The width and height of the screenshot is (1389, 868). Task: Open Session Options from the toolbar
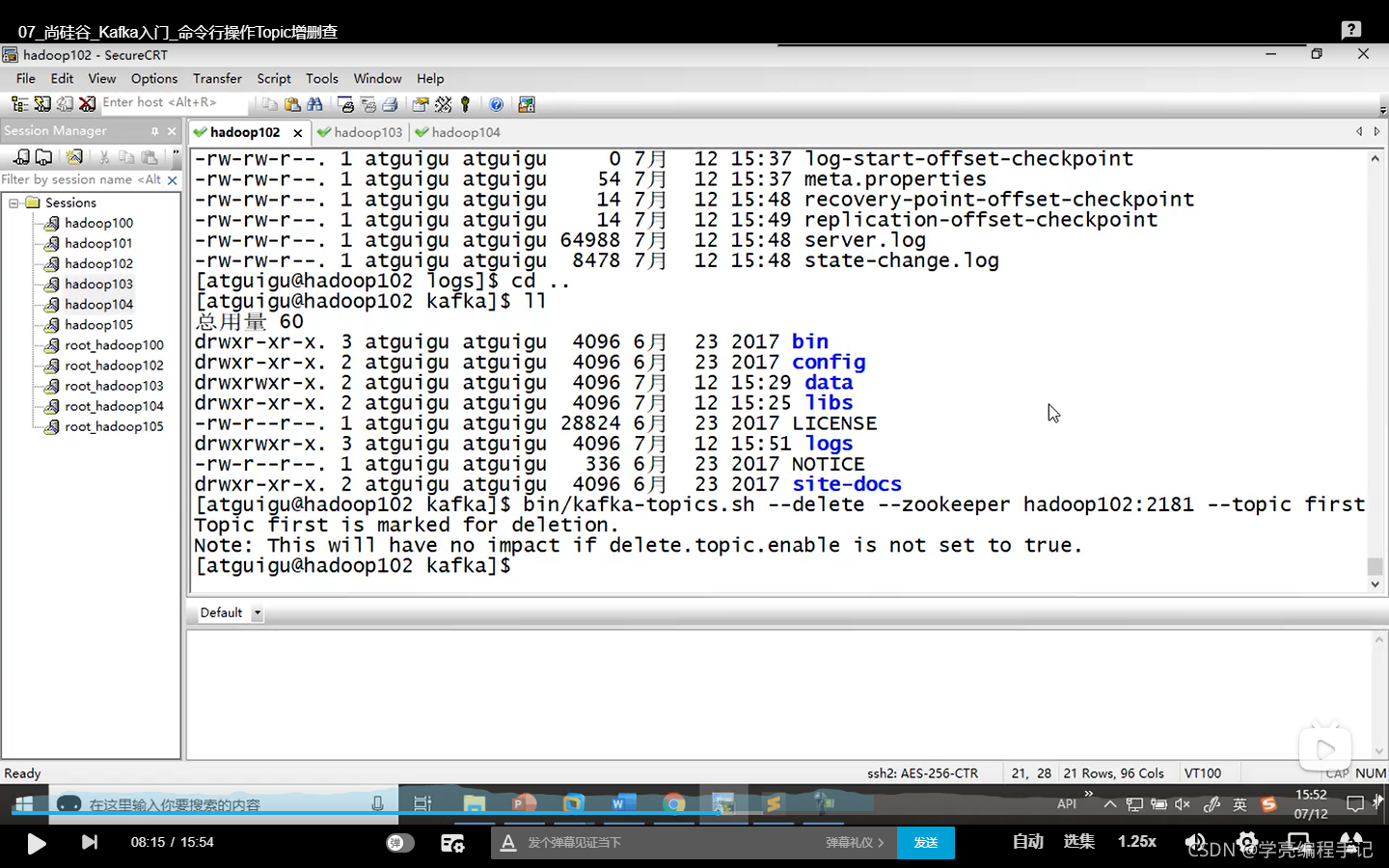(x=421, y=104)
